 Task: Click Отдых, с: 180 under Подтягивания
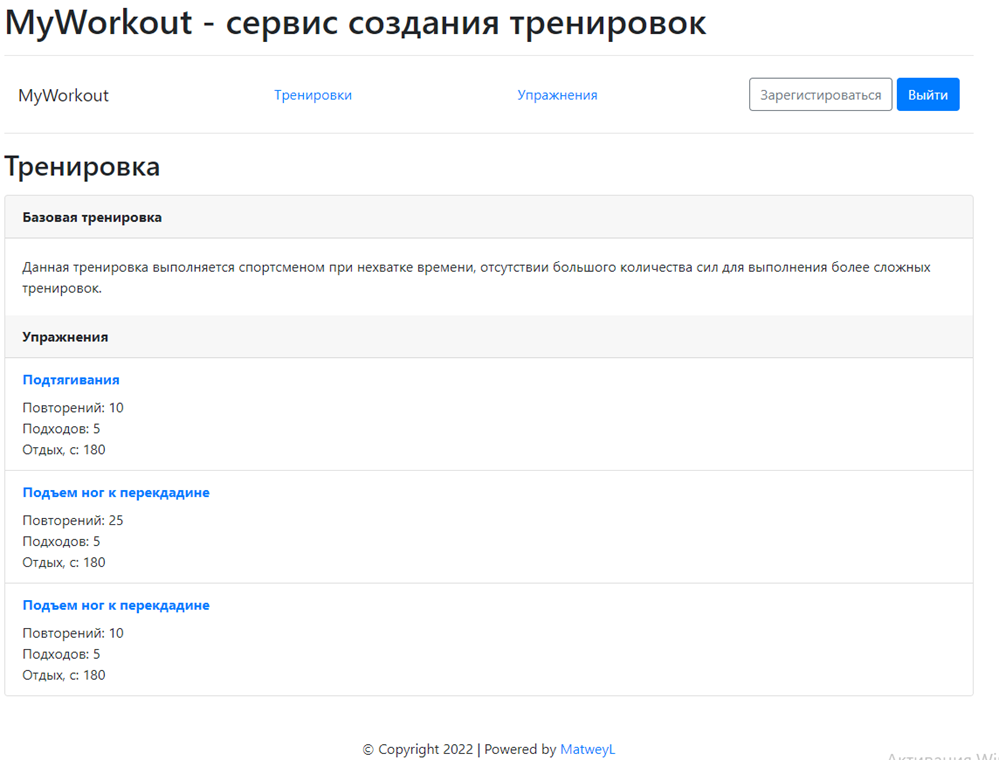pyautogui.click(x=64, y=449)
